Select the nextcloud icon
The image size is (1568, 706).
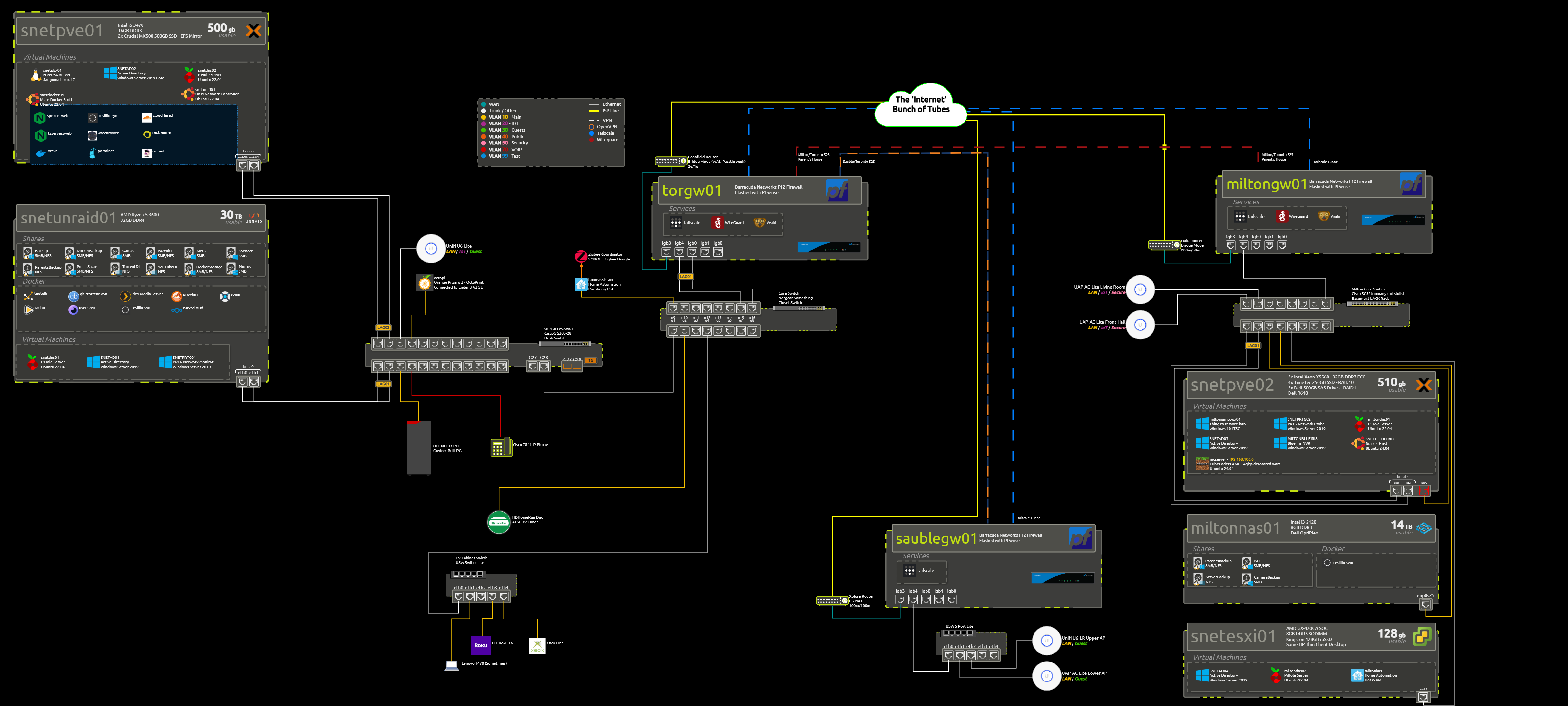click(x=177, y=310)
